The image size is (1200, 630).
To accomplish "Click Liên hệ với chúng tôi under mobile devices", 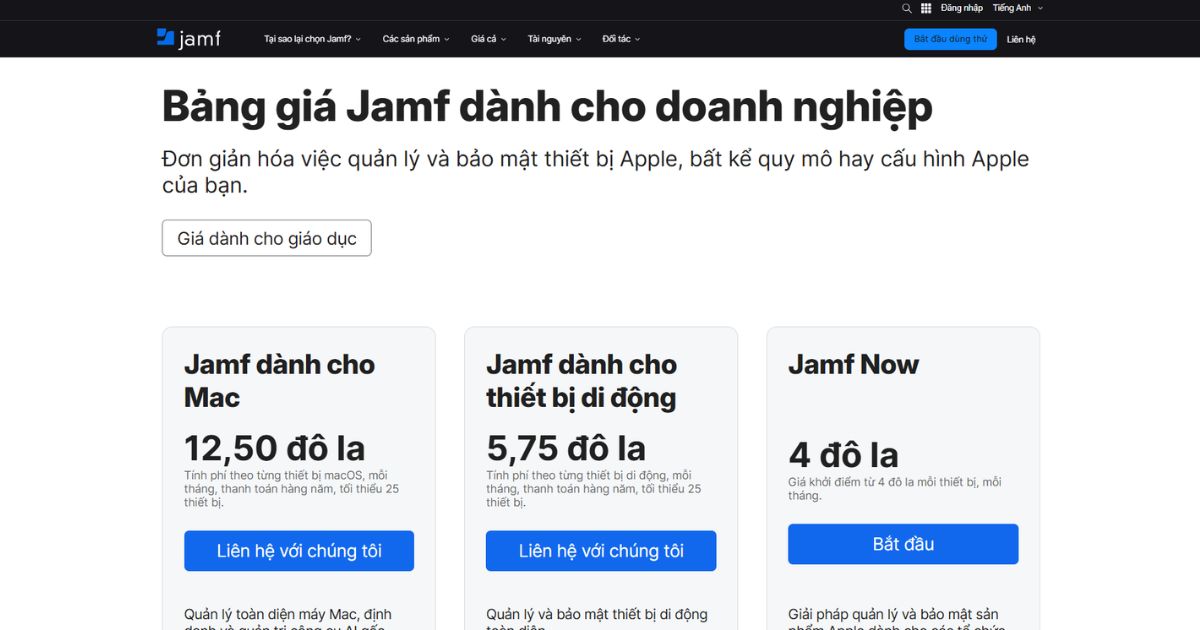I will point(601,551).
